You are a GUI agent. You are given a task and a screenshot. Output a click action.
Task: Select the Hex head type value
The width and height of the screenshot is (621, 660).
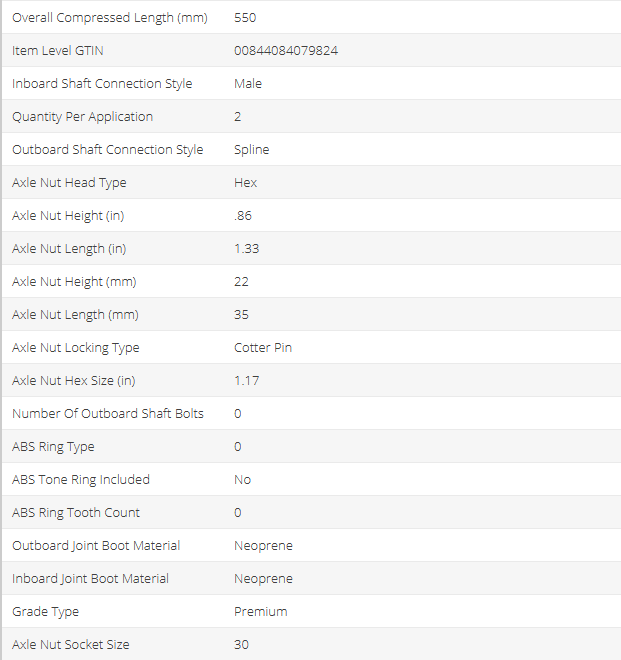coord(245,182)
